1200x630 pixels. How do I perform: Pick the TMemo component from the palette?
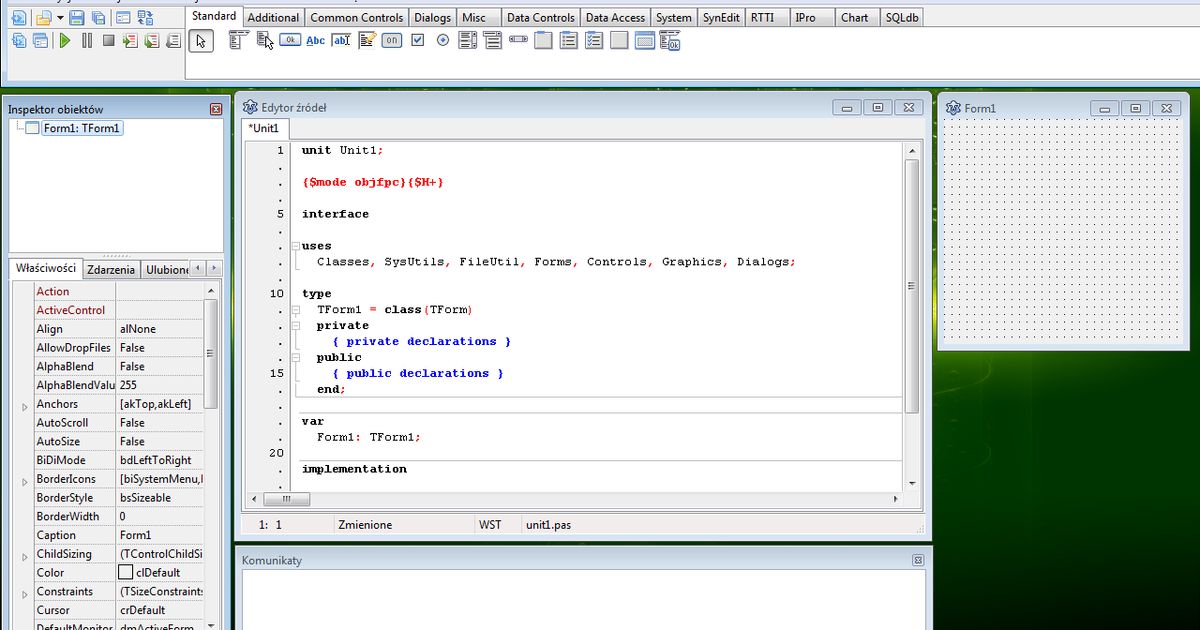[366, 40]
